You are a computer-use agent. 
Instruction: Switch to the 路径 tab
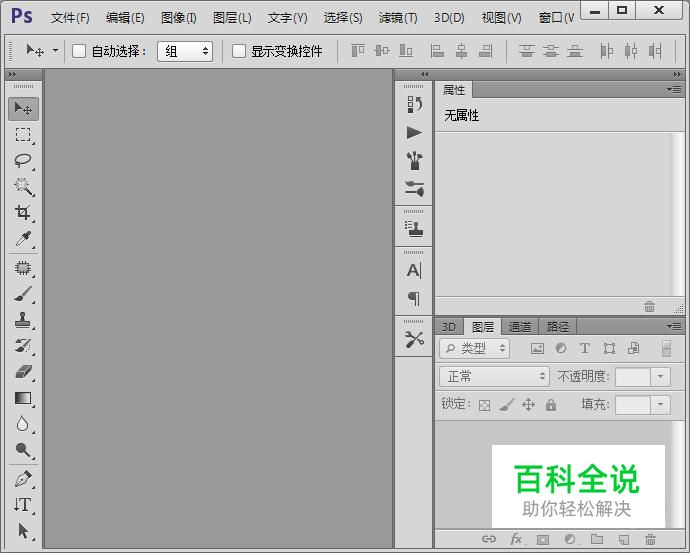558,327
